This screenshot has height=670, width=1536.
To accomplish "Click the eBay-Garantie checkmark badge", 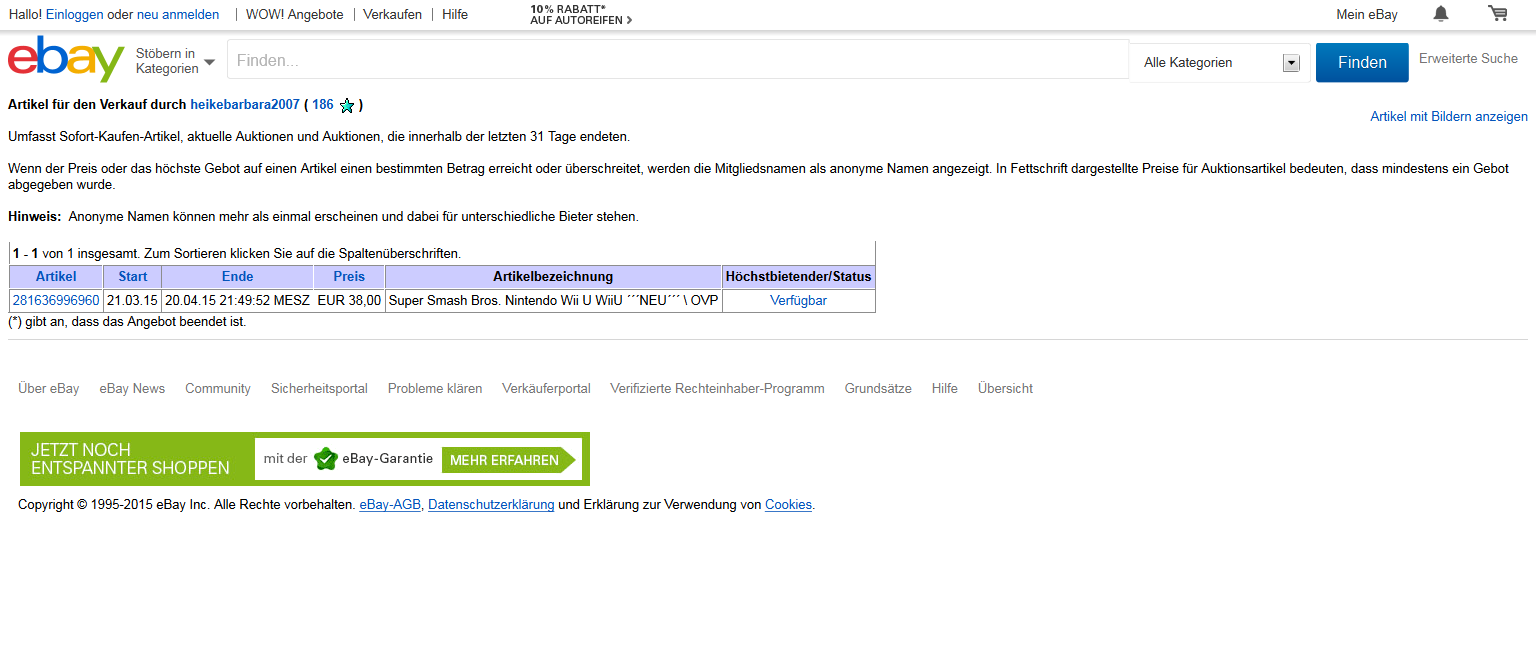I will coord(326,459).
